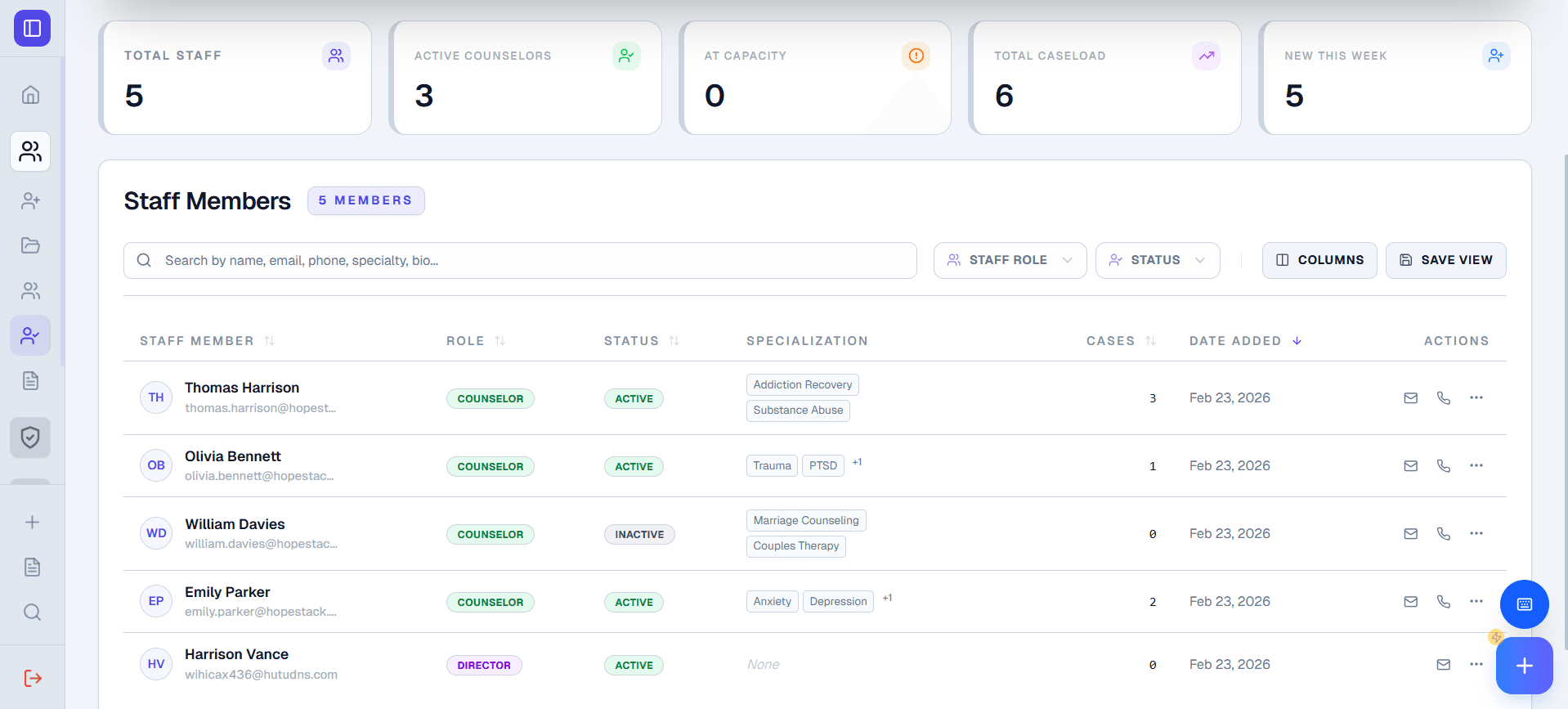The width and height of the screenshot is (1568, 709).
Task: Open more actions for Olivia Bennett
Action: coord(1476,466)
